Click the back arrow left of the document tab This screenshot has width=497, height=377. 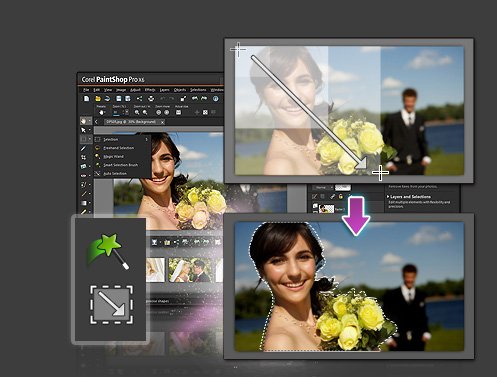tap(96, 122)
